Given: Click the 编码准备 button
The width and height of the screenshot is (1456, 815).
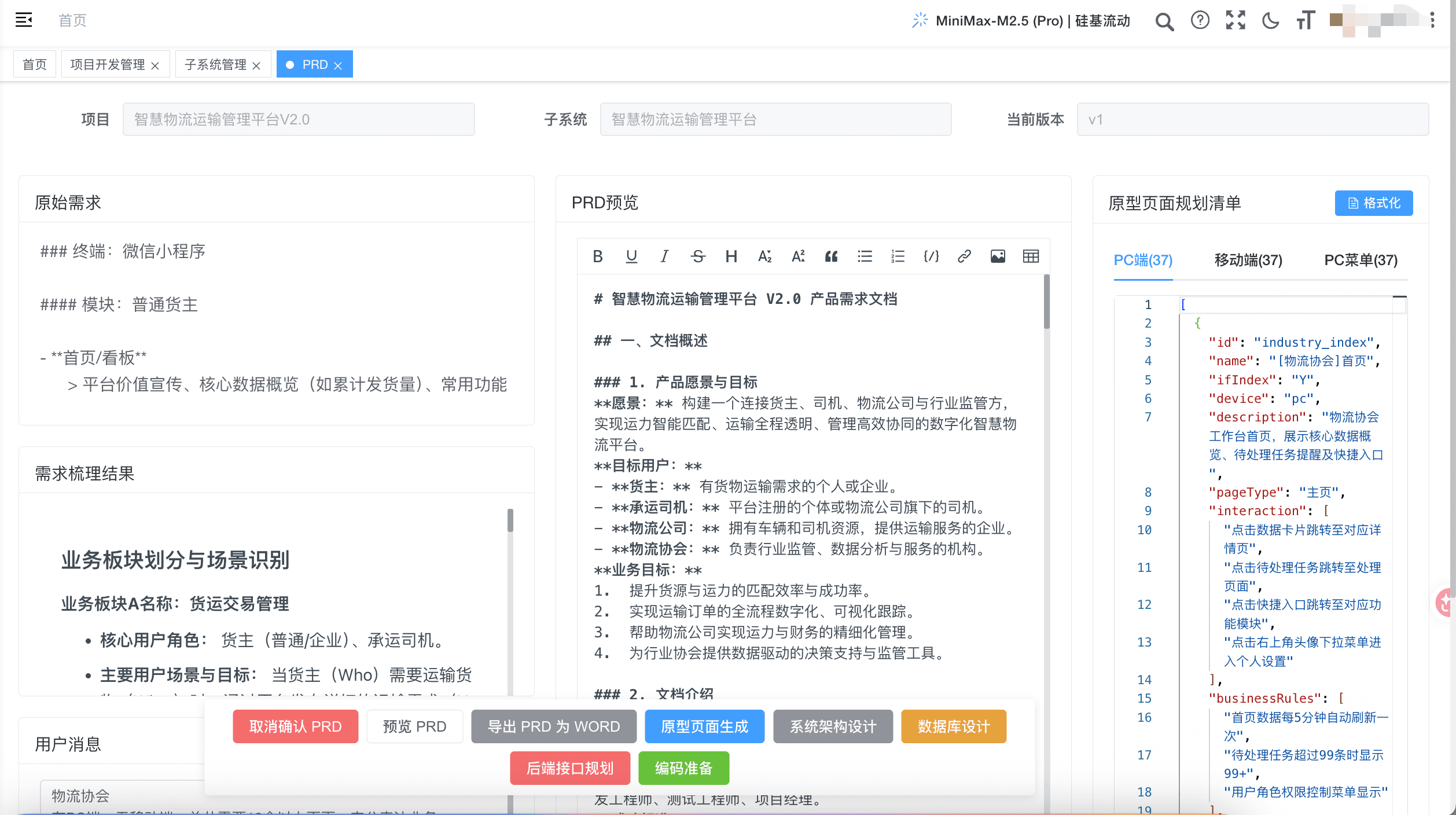Looking at the screenshot, I should [x=683, y=768].
